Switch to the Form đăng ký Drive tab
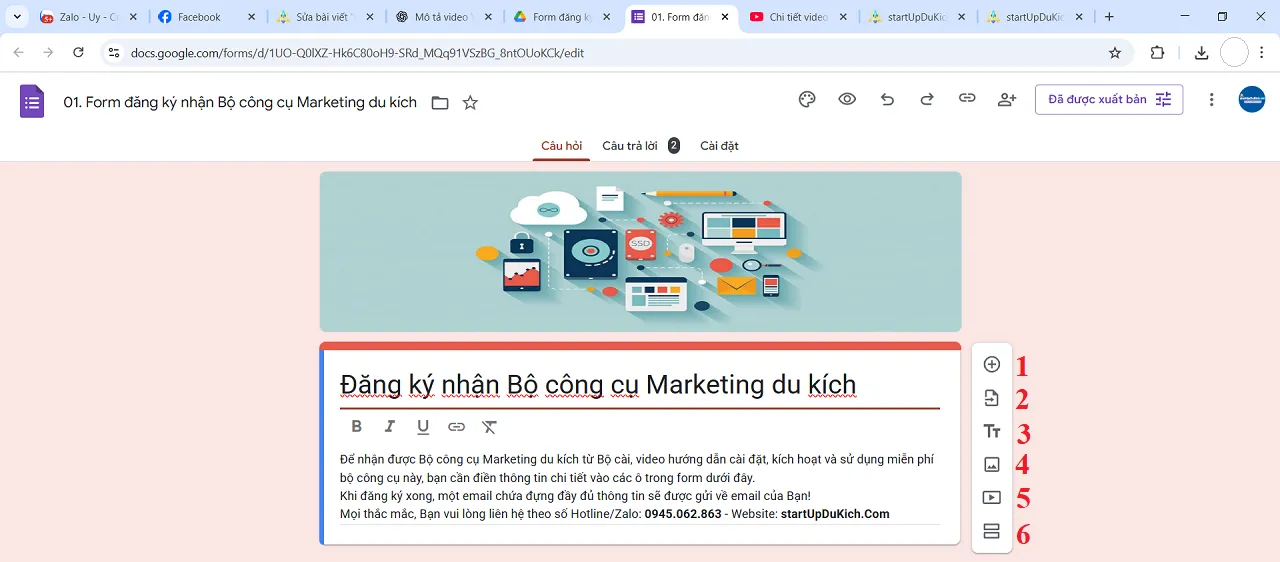The image size is (1280, 562). point(563,17)
